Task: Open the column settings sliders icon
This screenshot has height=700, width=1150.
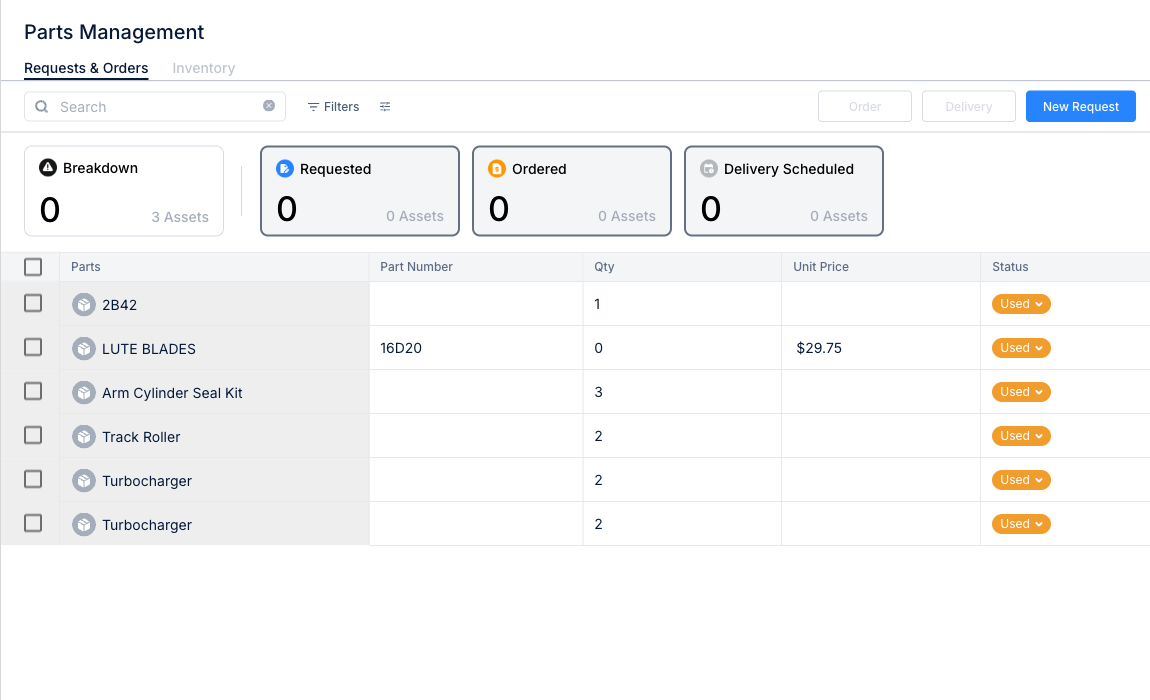Action: coord(385,106)
